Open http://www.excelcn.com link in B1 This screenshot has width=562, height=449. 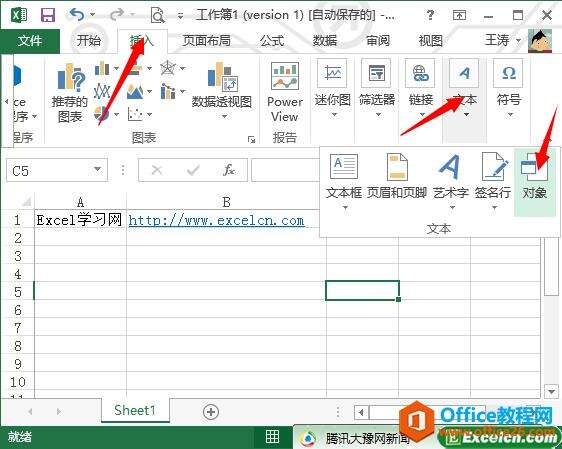(216, 220)
